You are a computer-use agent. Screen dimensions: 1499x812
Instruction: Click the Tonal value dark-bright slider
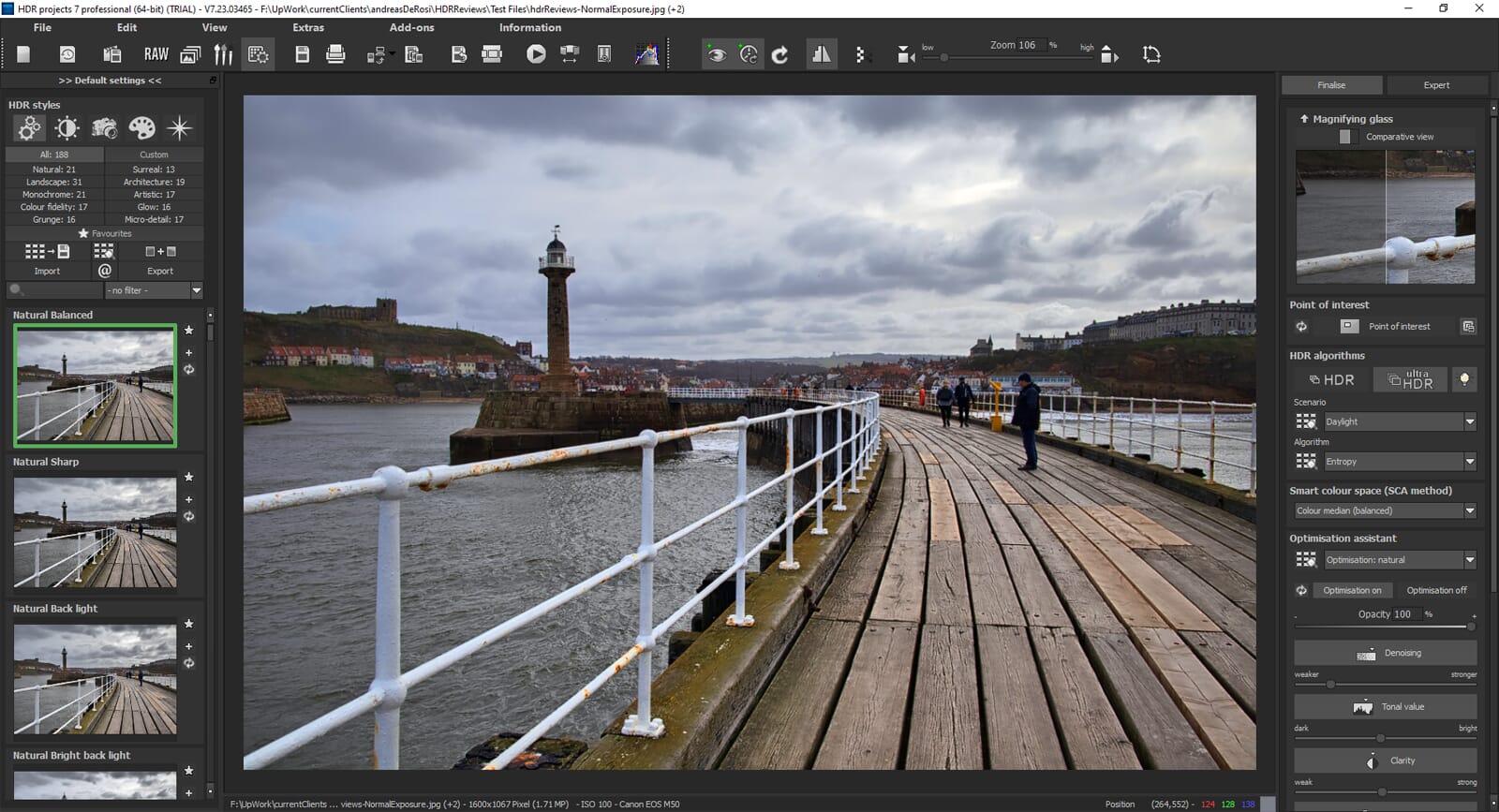[1386, 738]
